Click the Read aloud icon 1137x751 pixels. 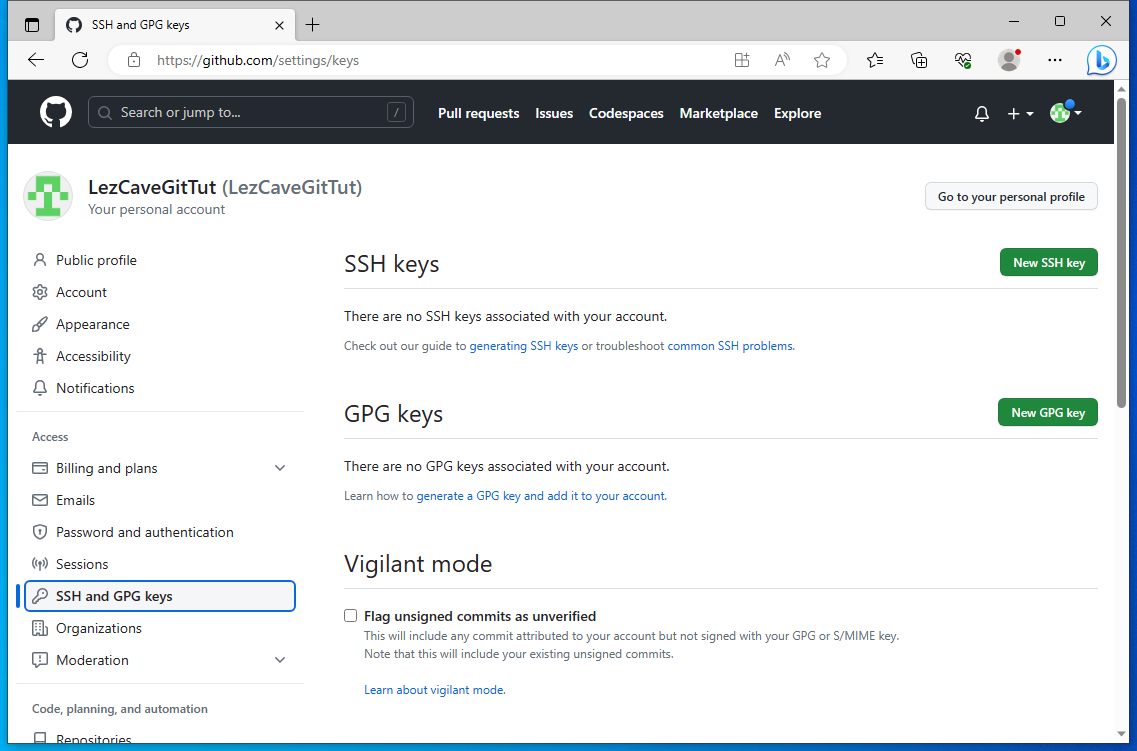click(x=782, y=60)
